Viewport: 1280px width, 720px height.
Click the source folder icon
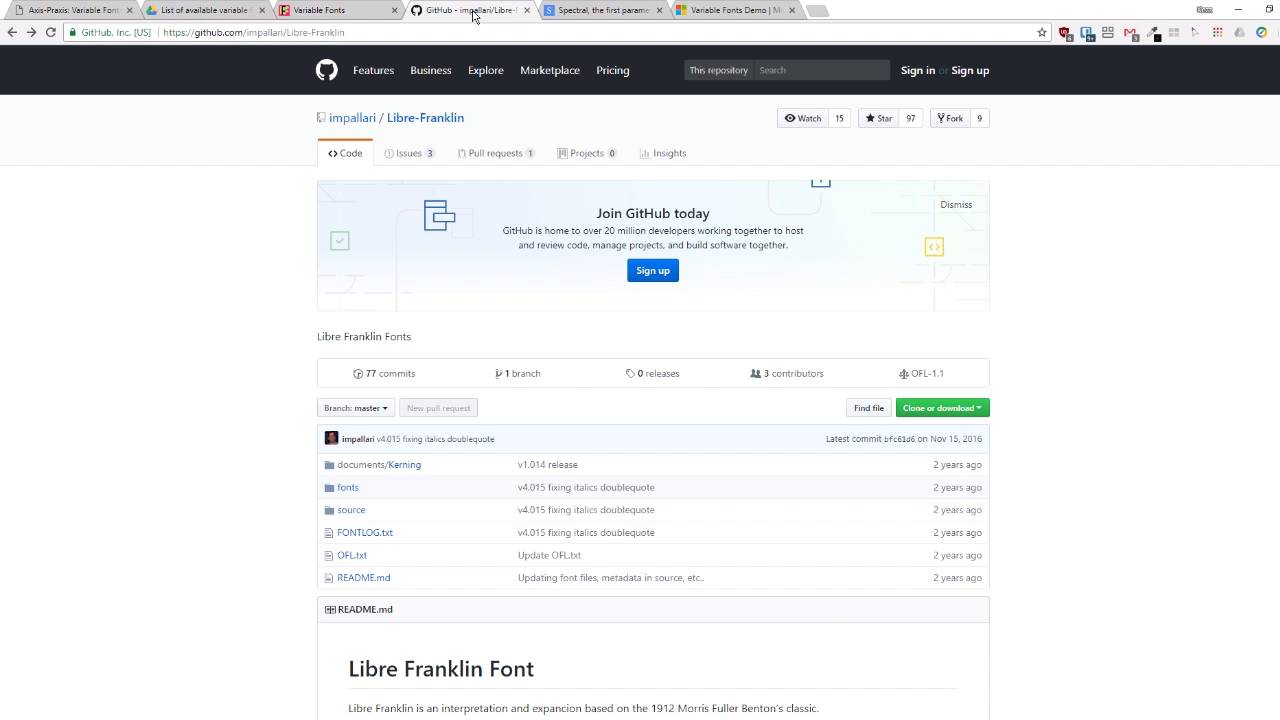click(x=329, y=510)
